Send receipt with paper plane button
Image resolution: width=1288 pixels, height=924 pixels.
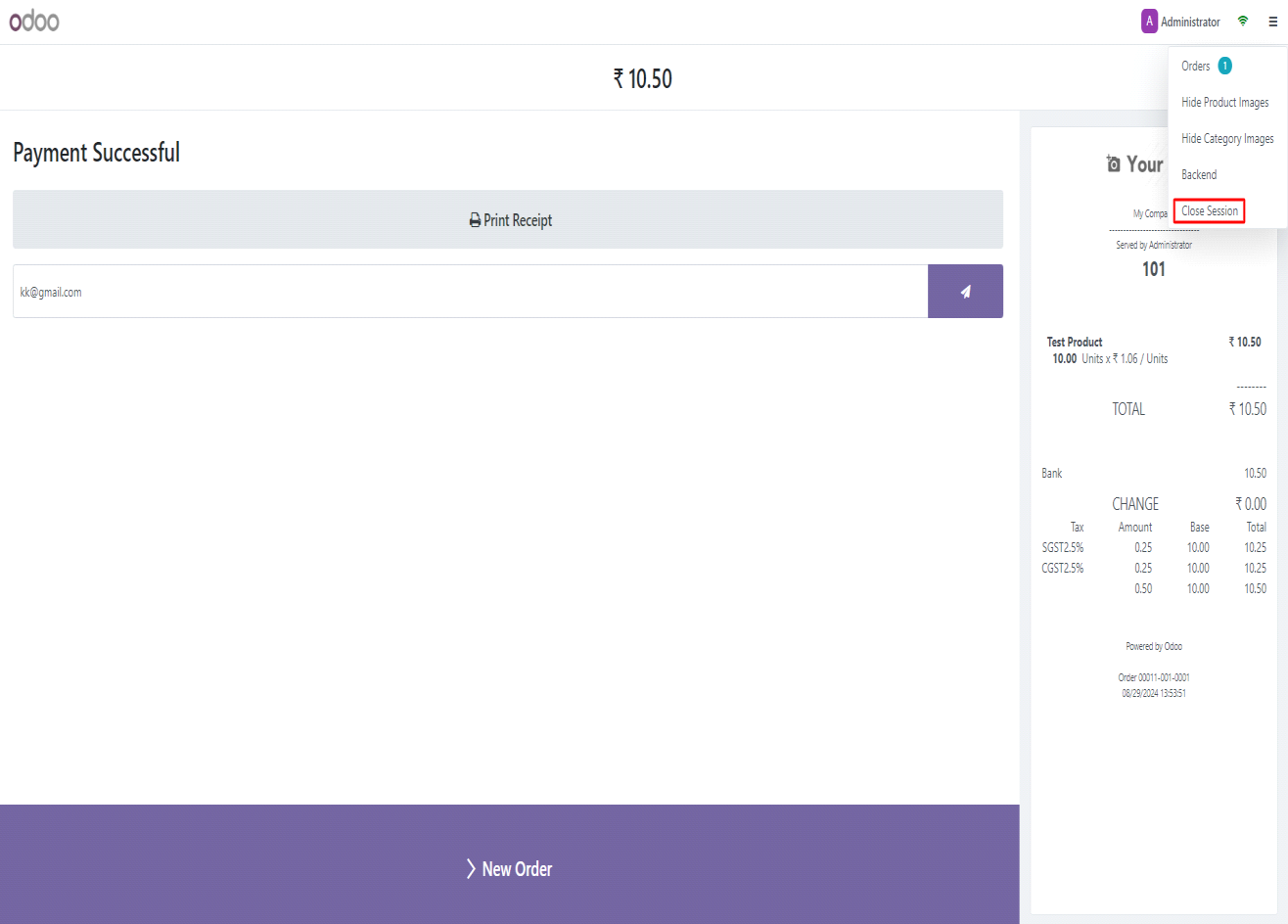point(965,292)
